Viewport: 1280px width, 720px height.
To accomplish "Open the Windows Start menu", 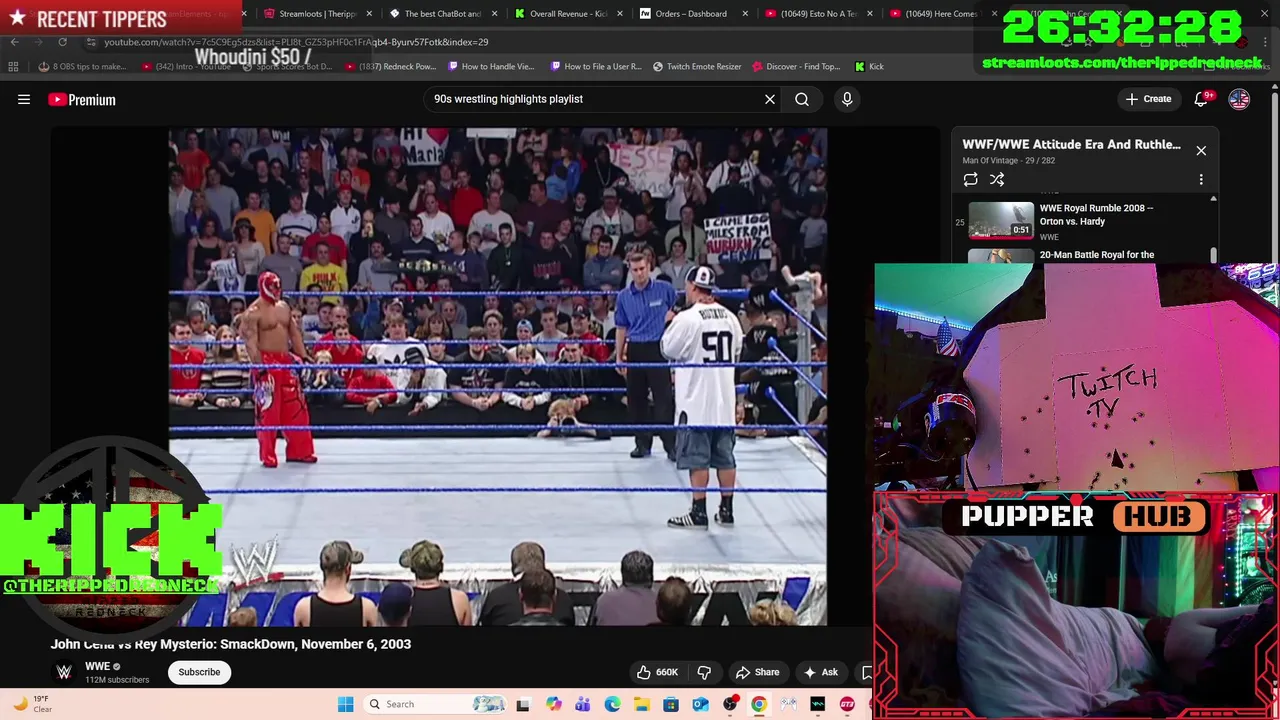I will (x=345, y=704).
